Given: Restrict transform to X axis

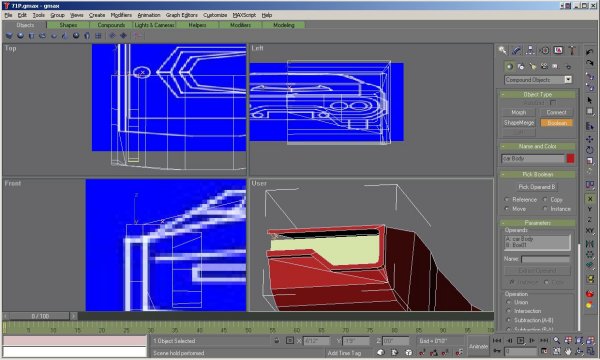Looking at the screenshot, I should 589,199.
